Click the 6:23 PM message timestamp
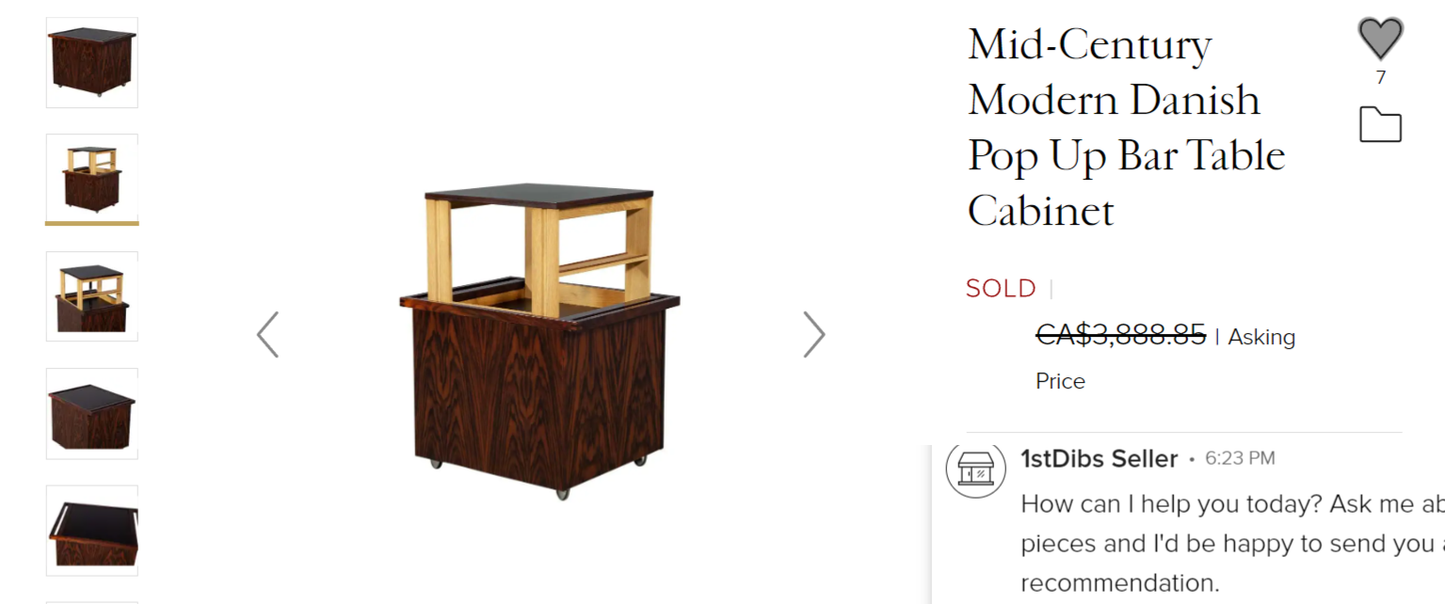This screenshot has width=1445, height=604. 1240,459
